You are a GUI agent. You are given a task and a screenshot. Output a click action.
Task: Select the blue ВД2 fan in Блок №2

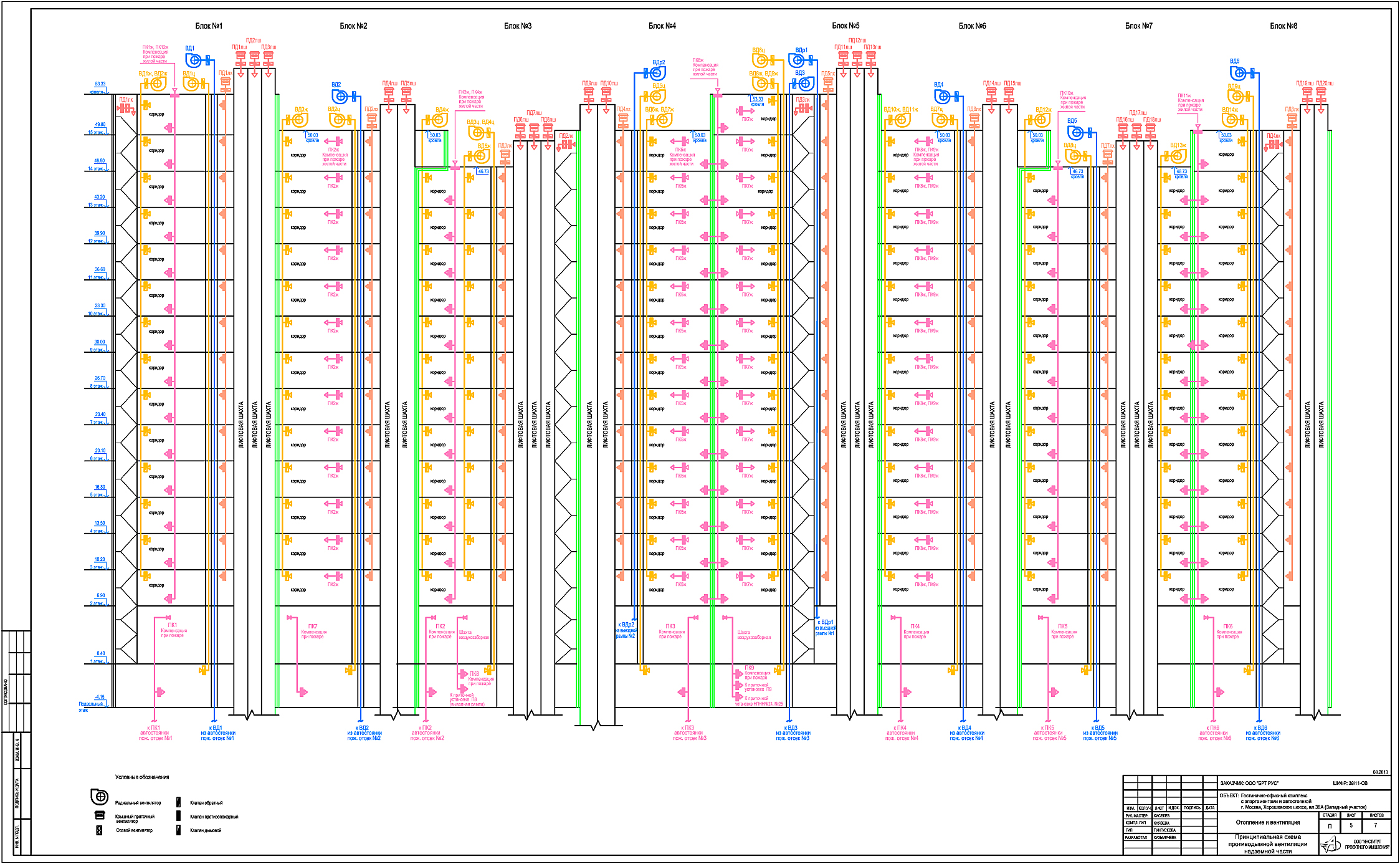tap(340, 96)
